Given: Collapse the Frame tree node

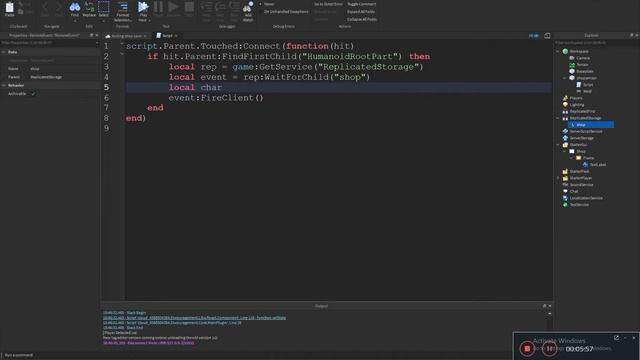Looking at the screenshot, I should [x=571, y=158].
